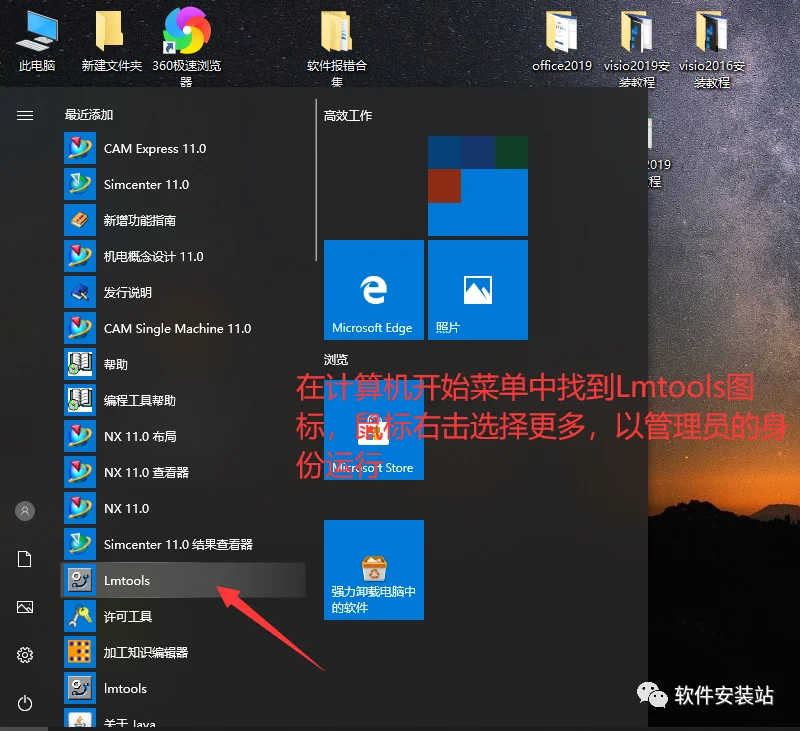
Task: Launch first Simcenter 11.0 icon
Action: 80,184
